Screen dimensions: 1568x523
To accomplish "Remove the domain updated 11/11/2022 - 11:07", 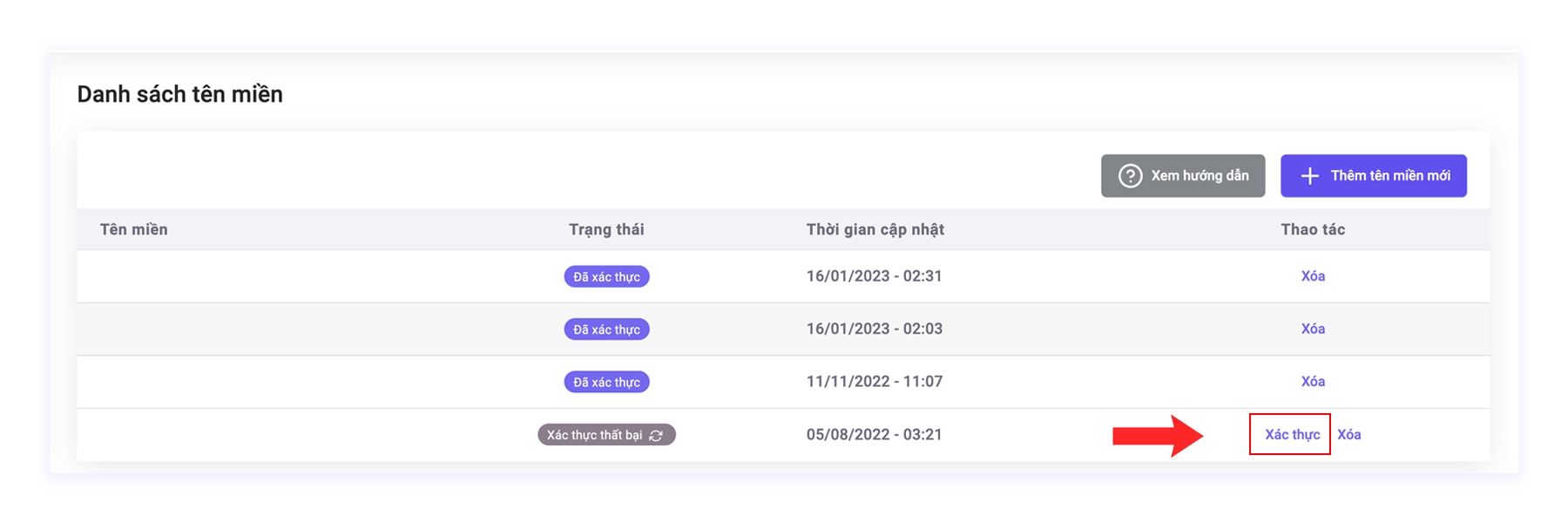I will point(1313,382).
